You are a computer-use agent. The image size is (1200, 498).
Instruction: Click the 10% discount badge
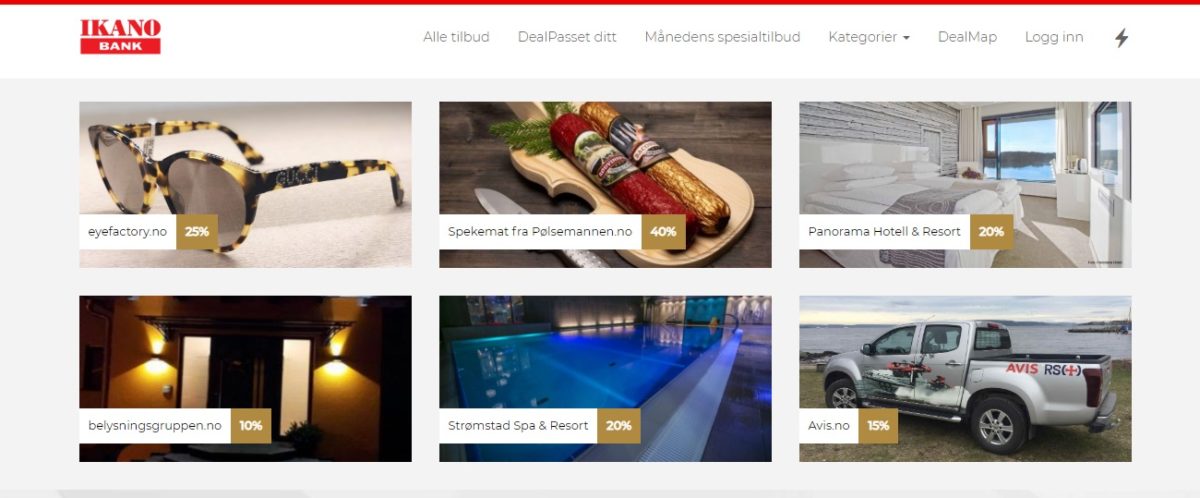pyautogui.click(x=251, y=425)
